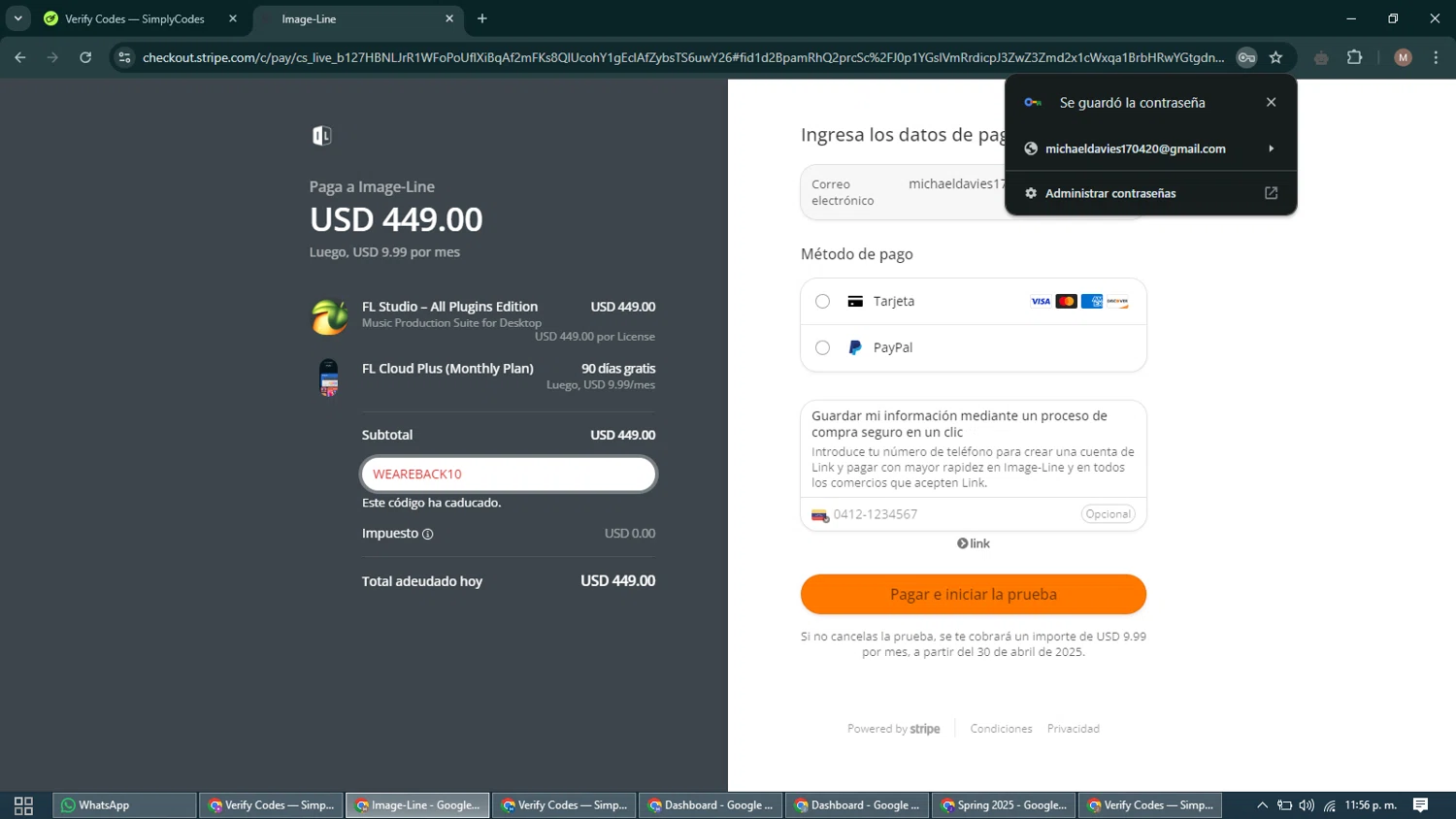
Task: View site information icon in address bar
Action: pyautogui.click(x=124, y=57)
